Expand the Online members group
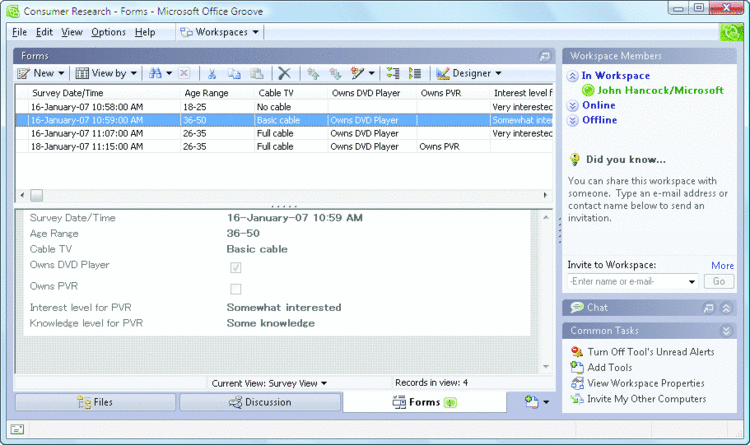Viewport: 750px width, 445px height. [x=573, y=106]
